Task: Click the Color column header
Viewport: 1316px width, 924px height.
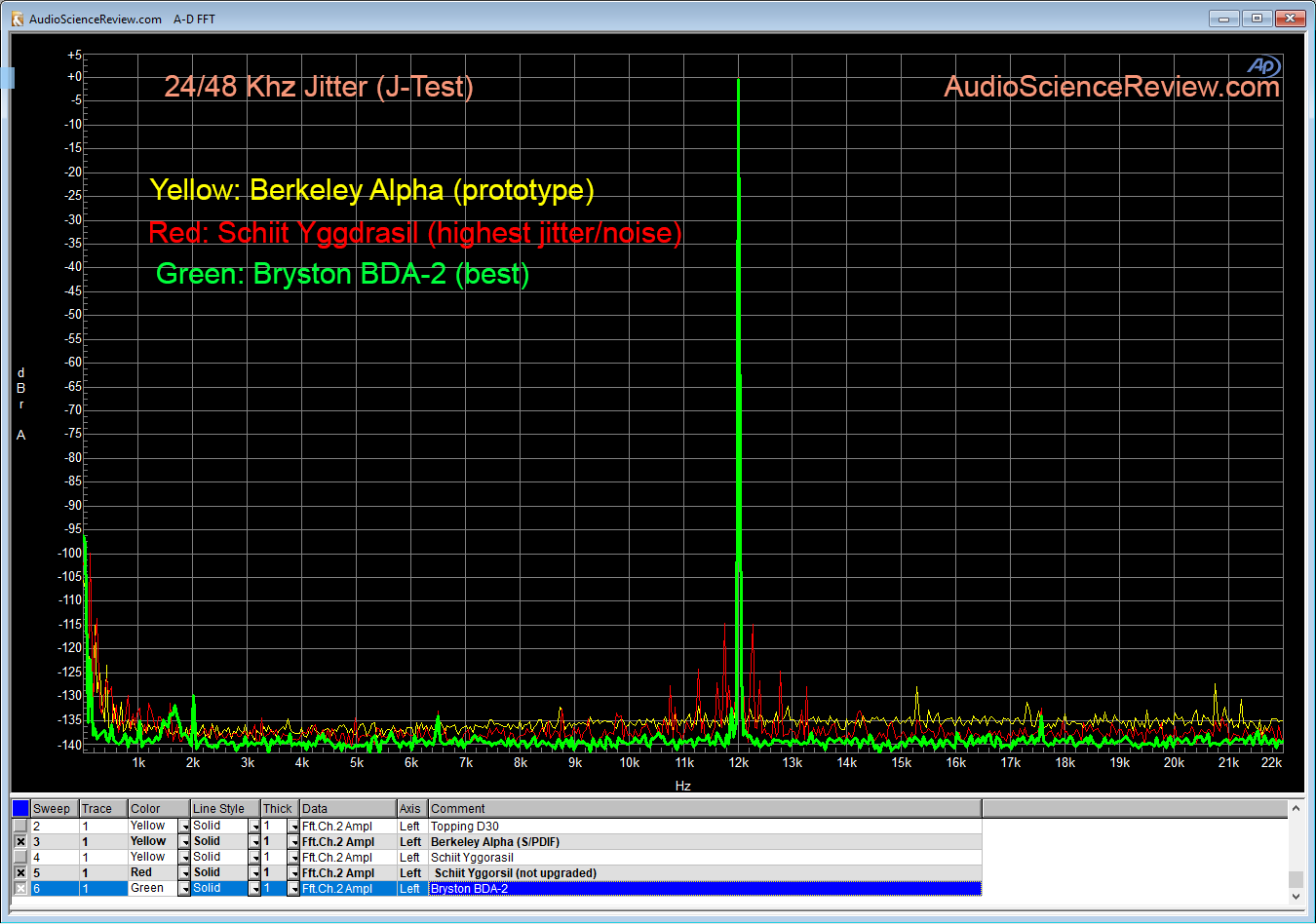Action: point(159,808)
